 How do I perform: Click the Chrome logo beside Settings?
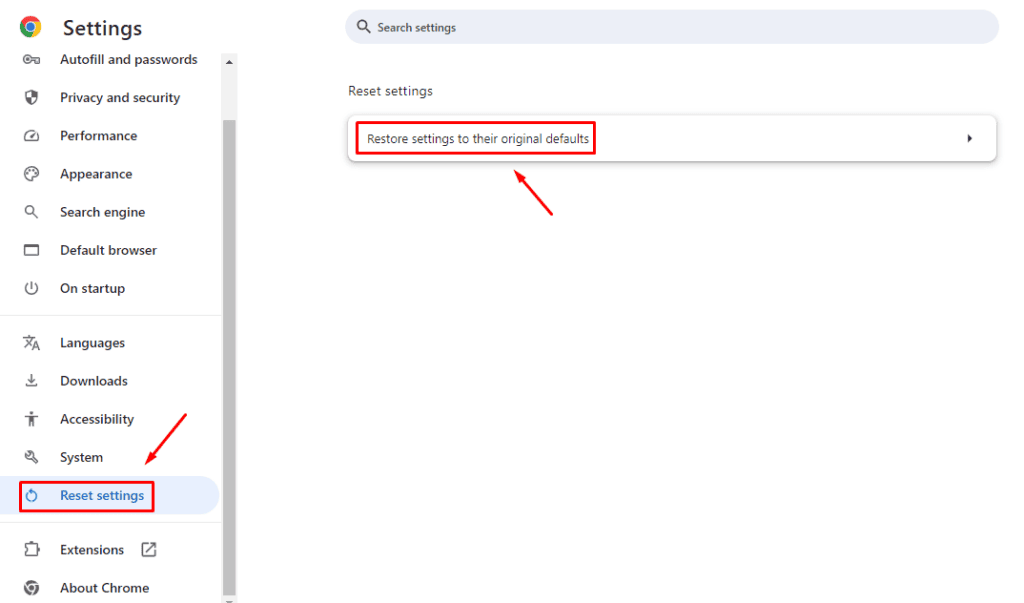coord(31,27)
